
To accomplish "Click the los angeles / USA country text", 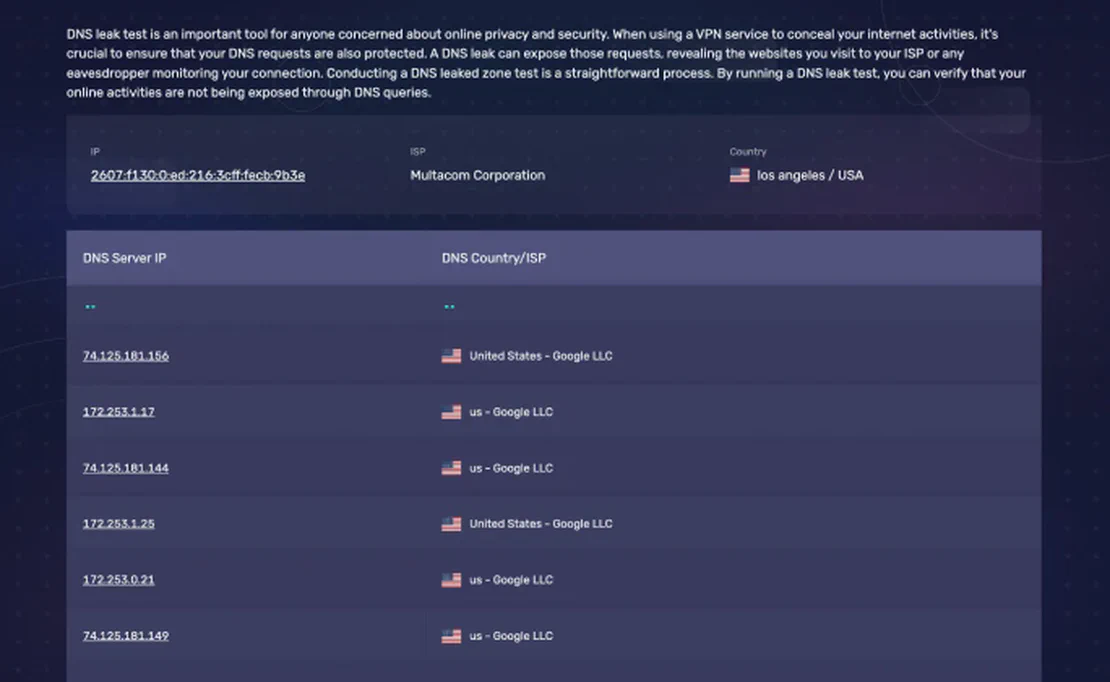I will [x=809, y=175].
